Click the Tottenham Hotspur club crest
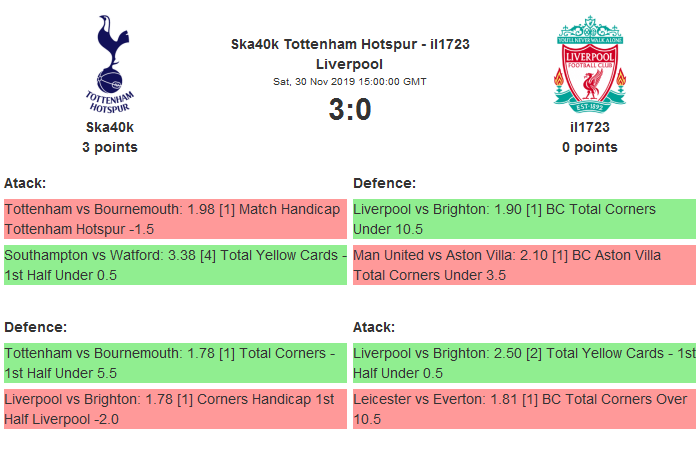 110,62
